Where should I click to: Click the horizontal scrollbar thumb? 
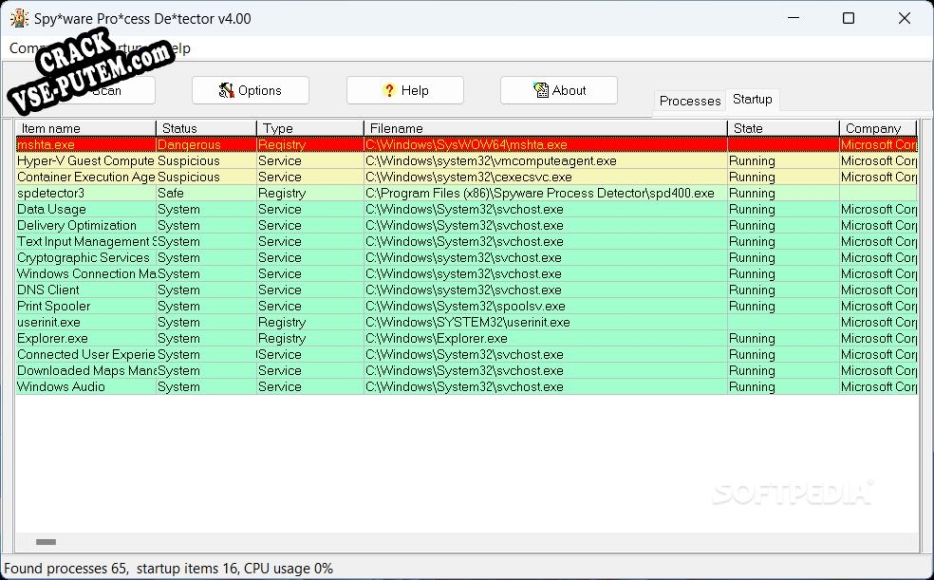(46, 542)
